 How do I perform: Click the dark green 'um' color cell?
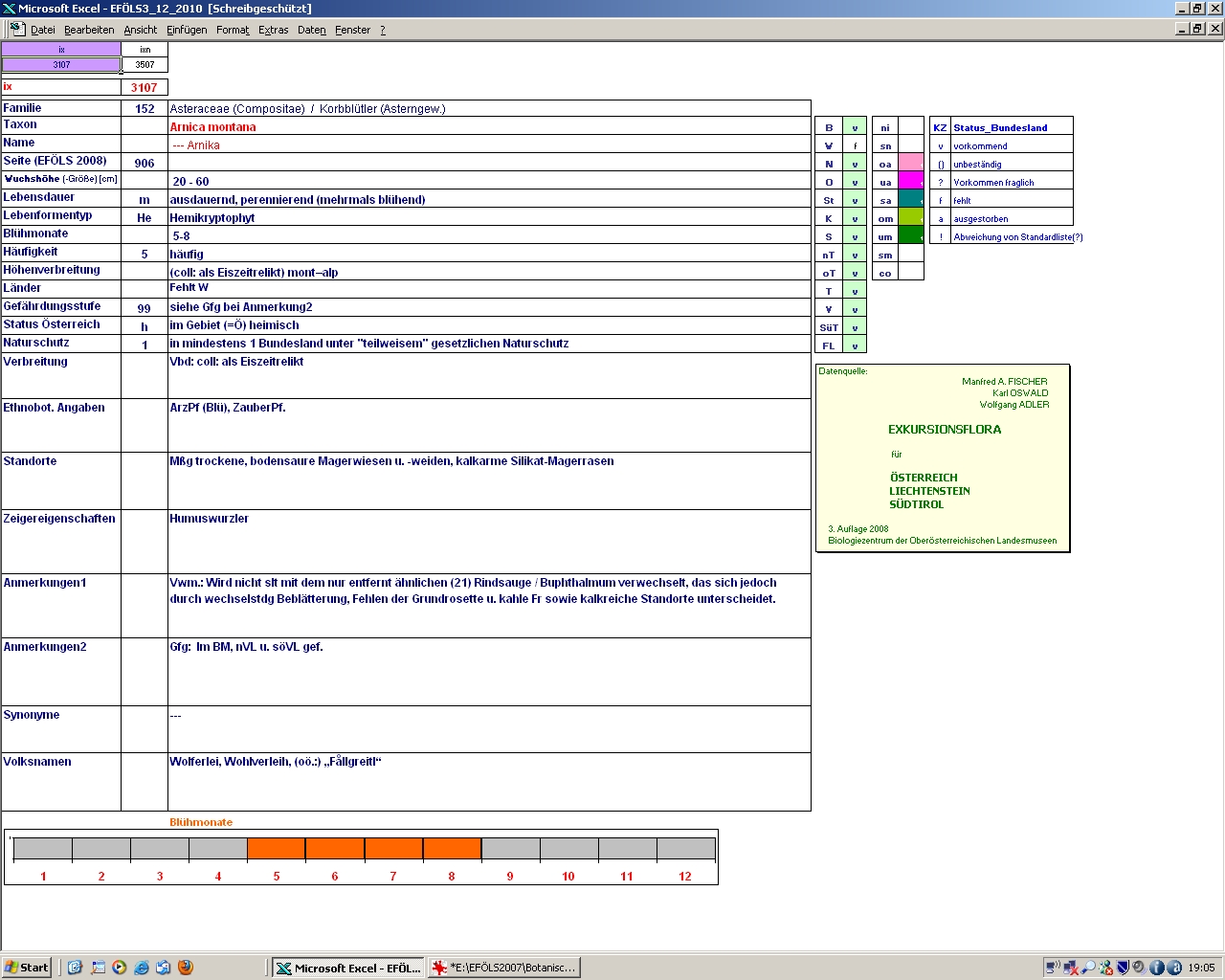tap(910, 236)
